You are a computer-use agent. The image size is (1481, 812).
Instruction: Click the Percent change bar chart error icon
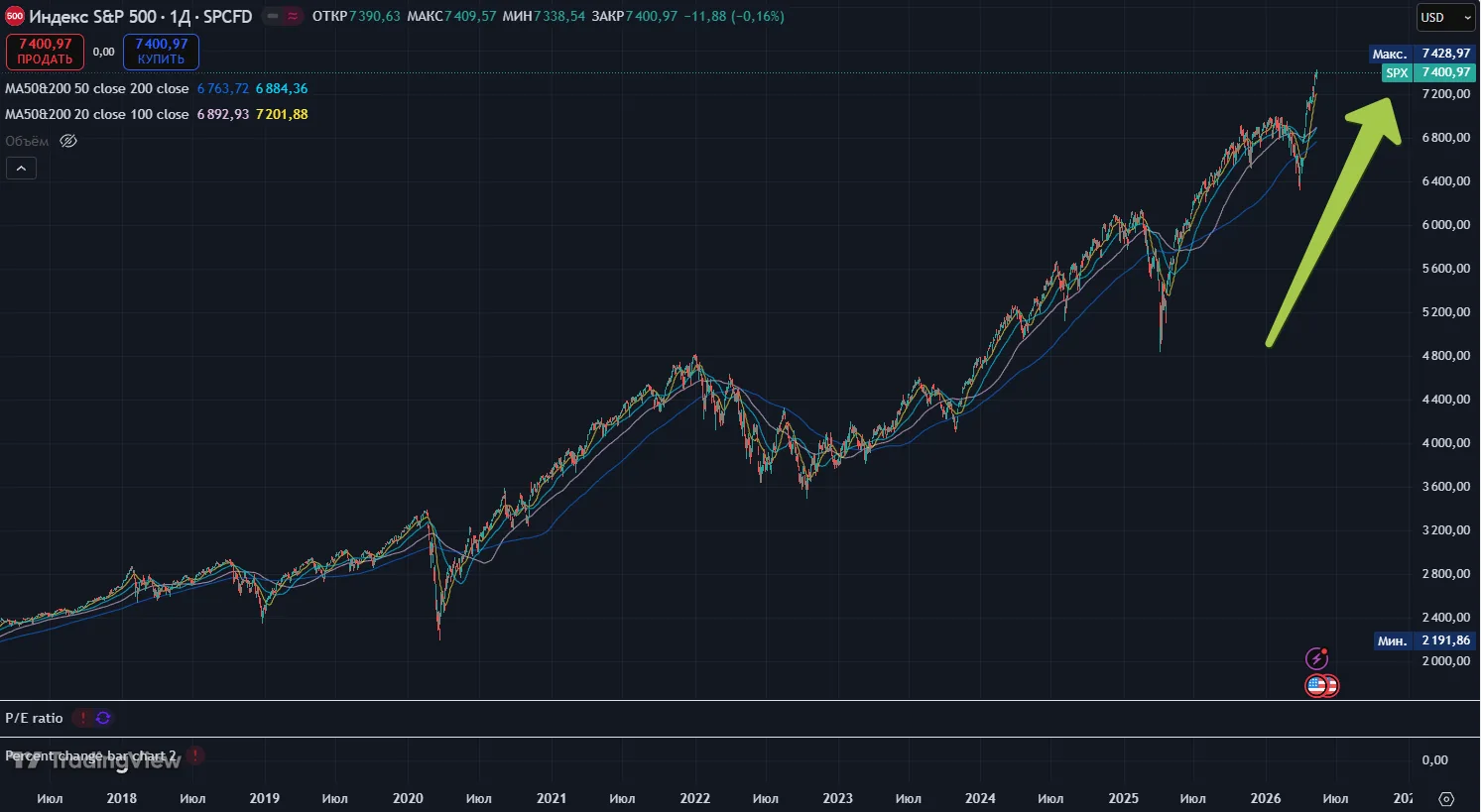195,755
